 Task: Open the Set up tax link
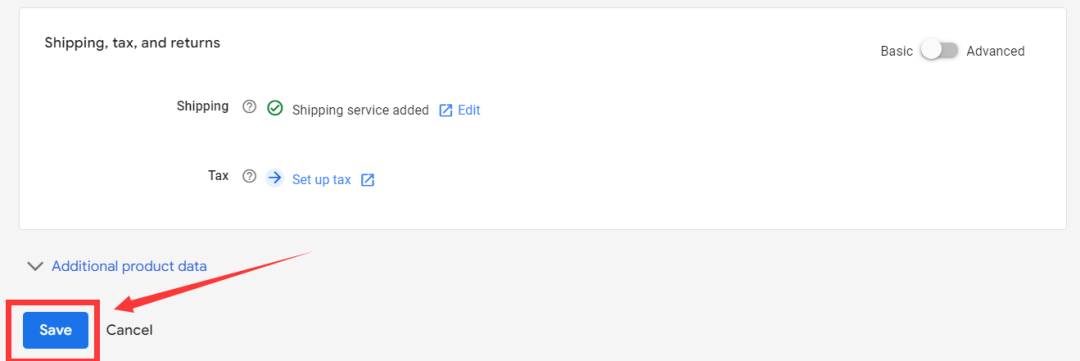click(x=322, y=180)
